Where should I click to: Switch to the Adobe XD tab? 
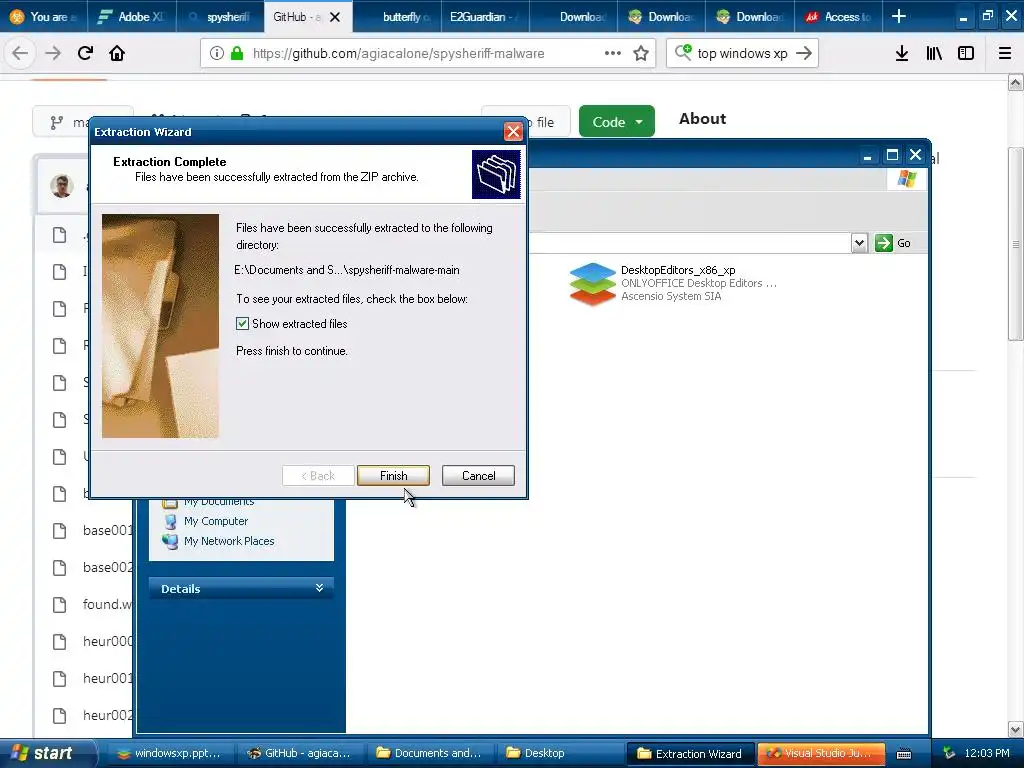point(132,17)
